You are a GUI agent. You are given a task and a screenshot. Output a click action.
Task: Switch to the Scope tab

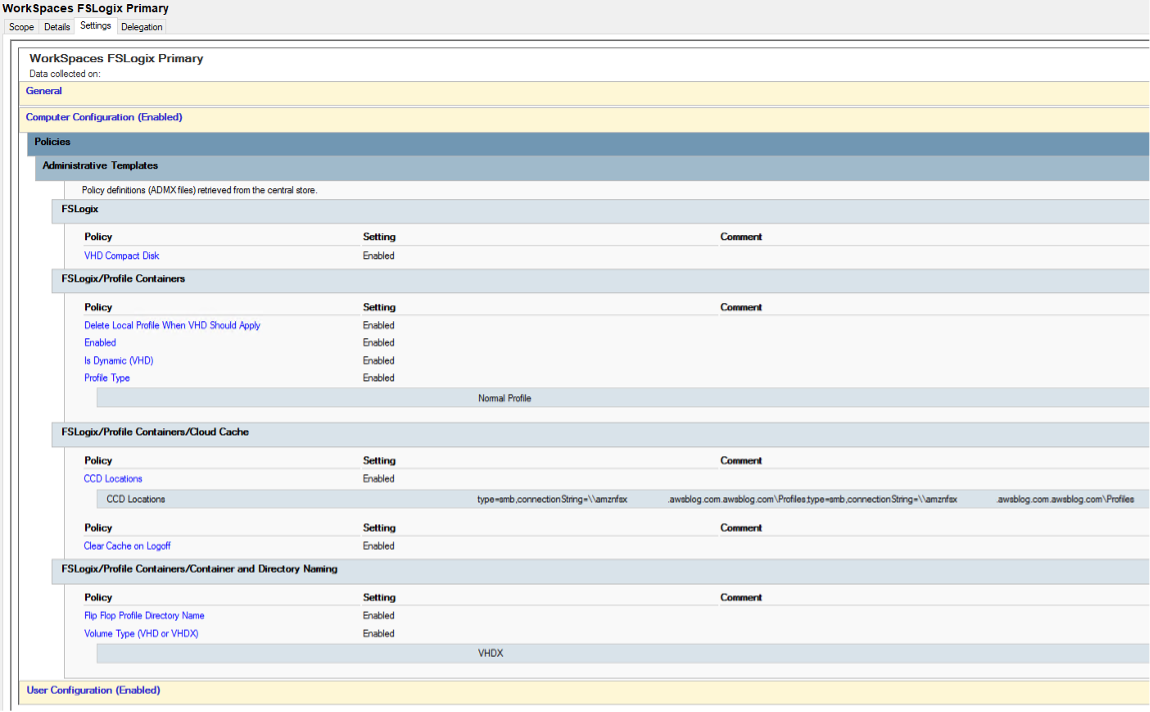pos(21,27)
